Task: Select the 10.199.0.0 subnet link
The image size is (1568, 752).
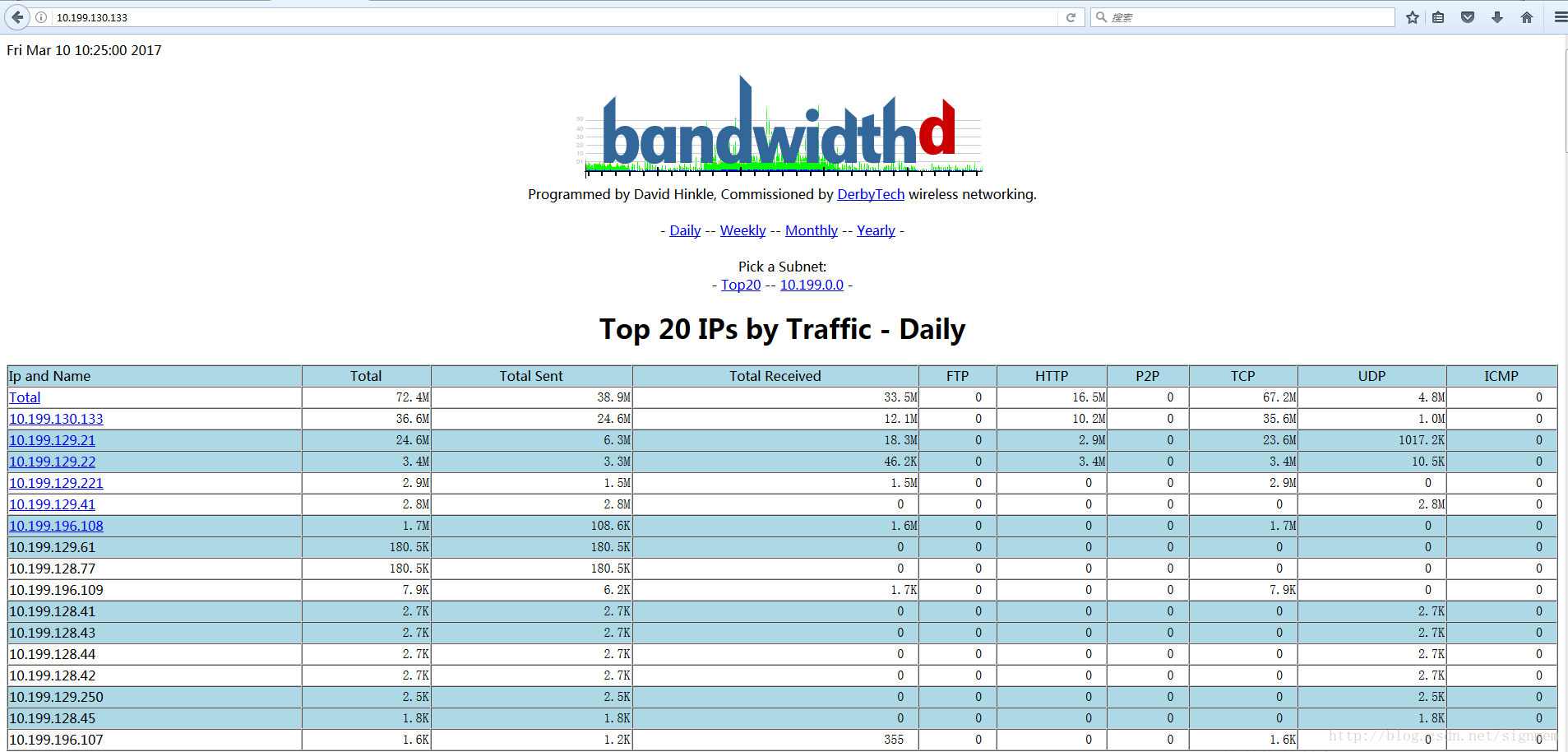Action: (x=812, y=285)
